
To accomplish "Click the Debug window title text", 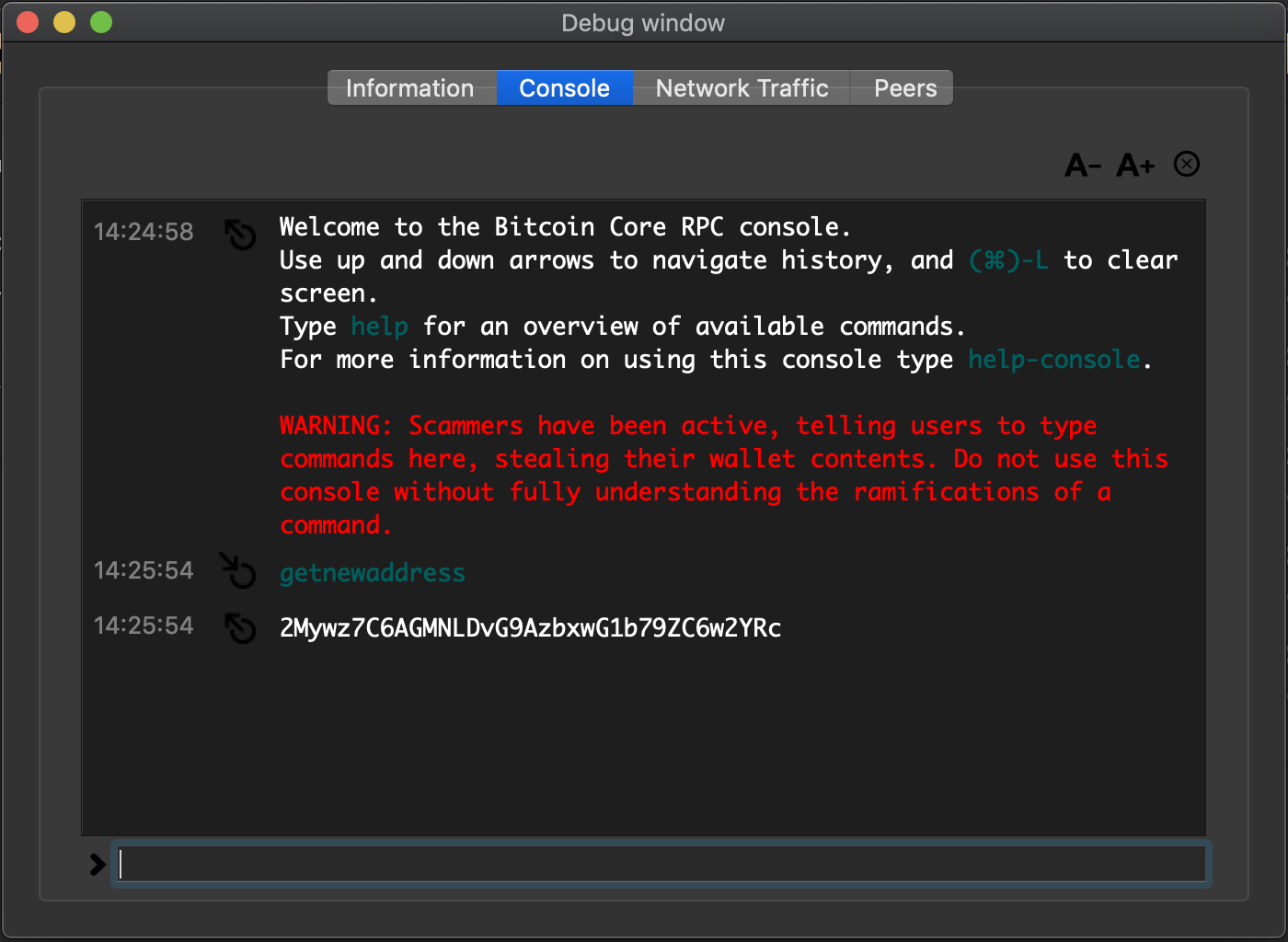I will (643, 23).
